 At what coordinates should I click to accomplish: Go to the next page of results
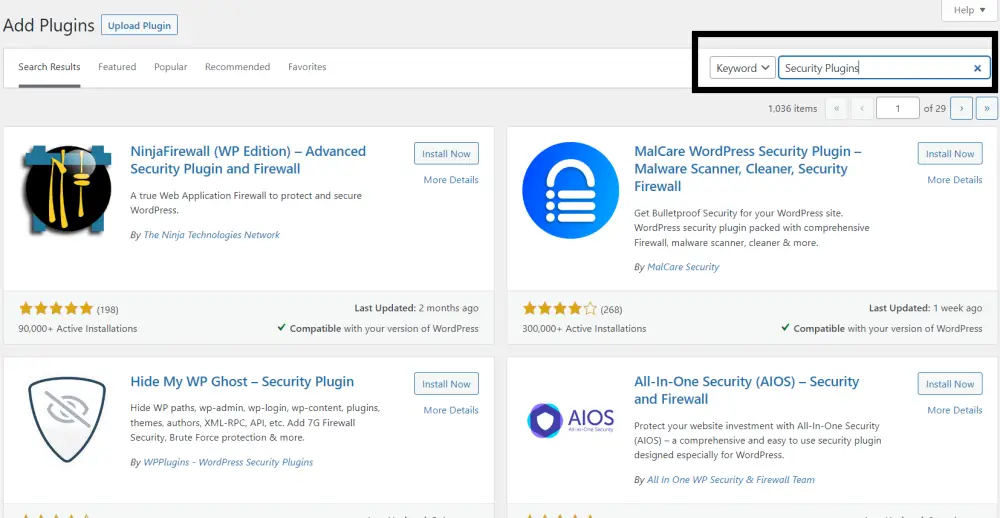(x=961, y=108)
